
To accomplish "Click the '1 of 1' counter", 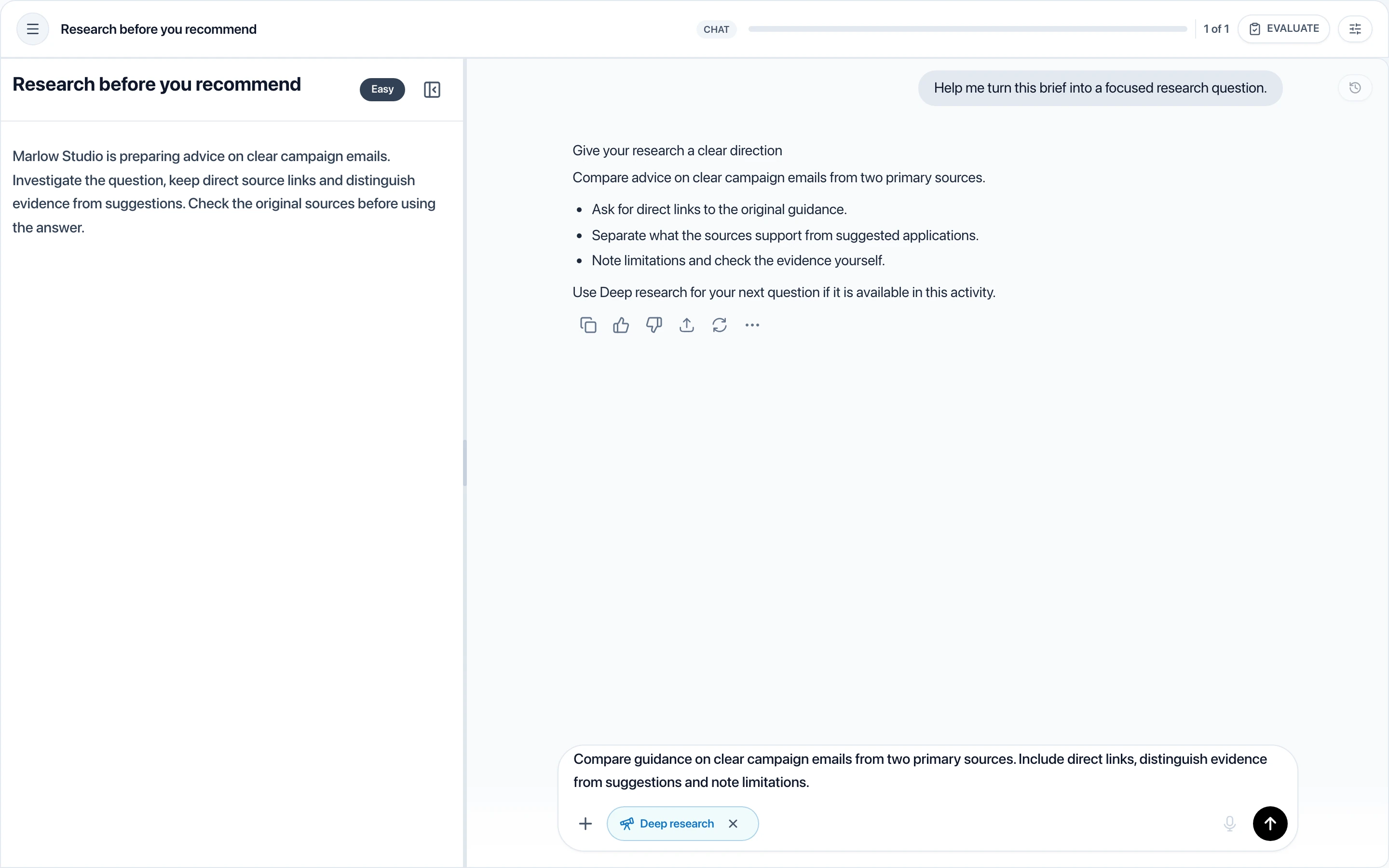I will (1216, 29).
